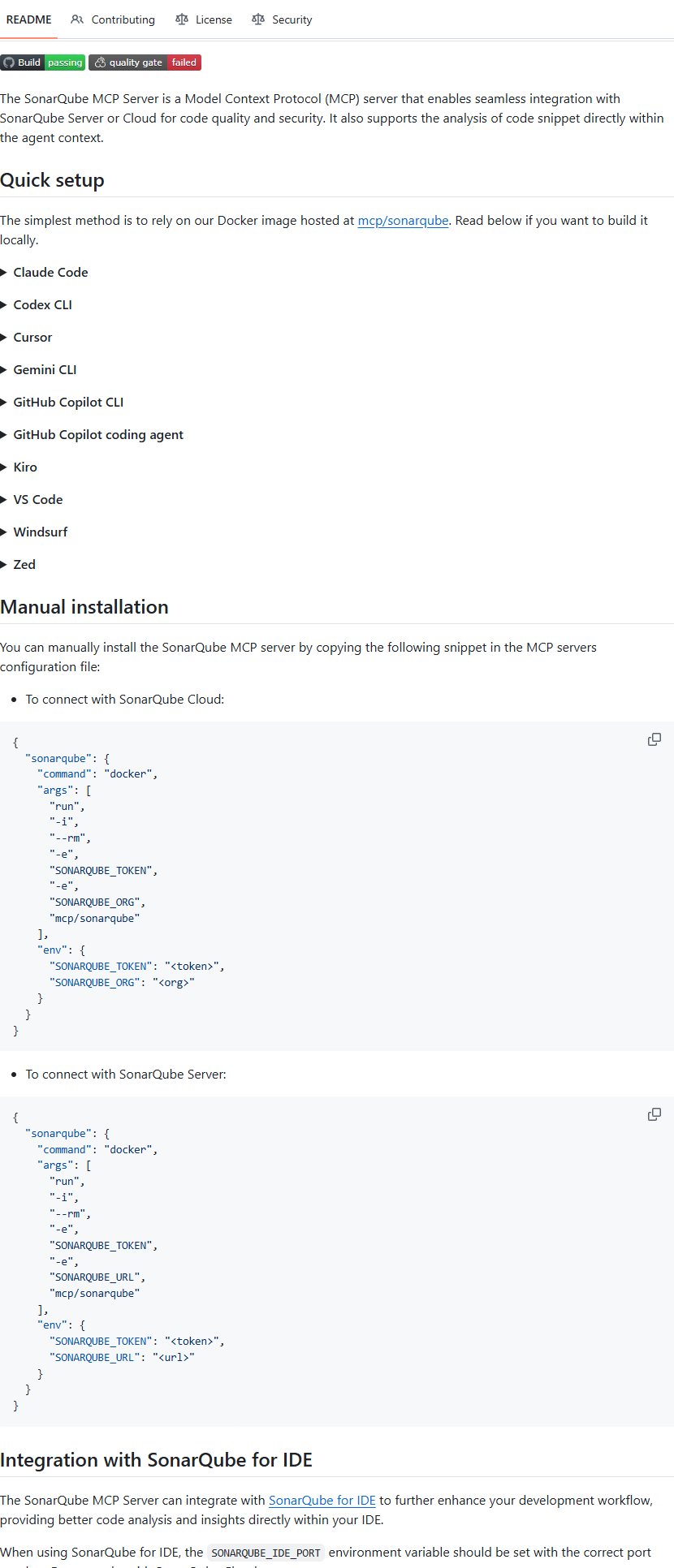Image resolution: width=674 pixels, height=1568 pixels.
Task: Click the Build passing badge
Action: click(42, 62)
